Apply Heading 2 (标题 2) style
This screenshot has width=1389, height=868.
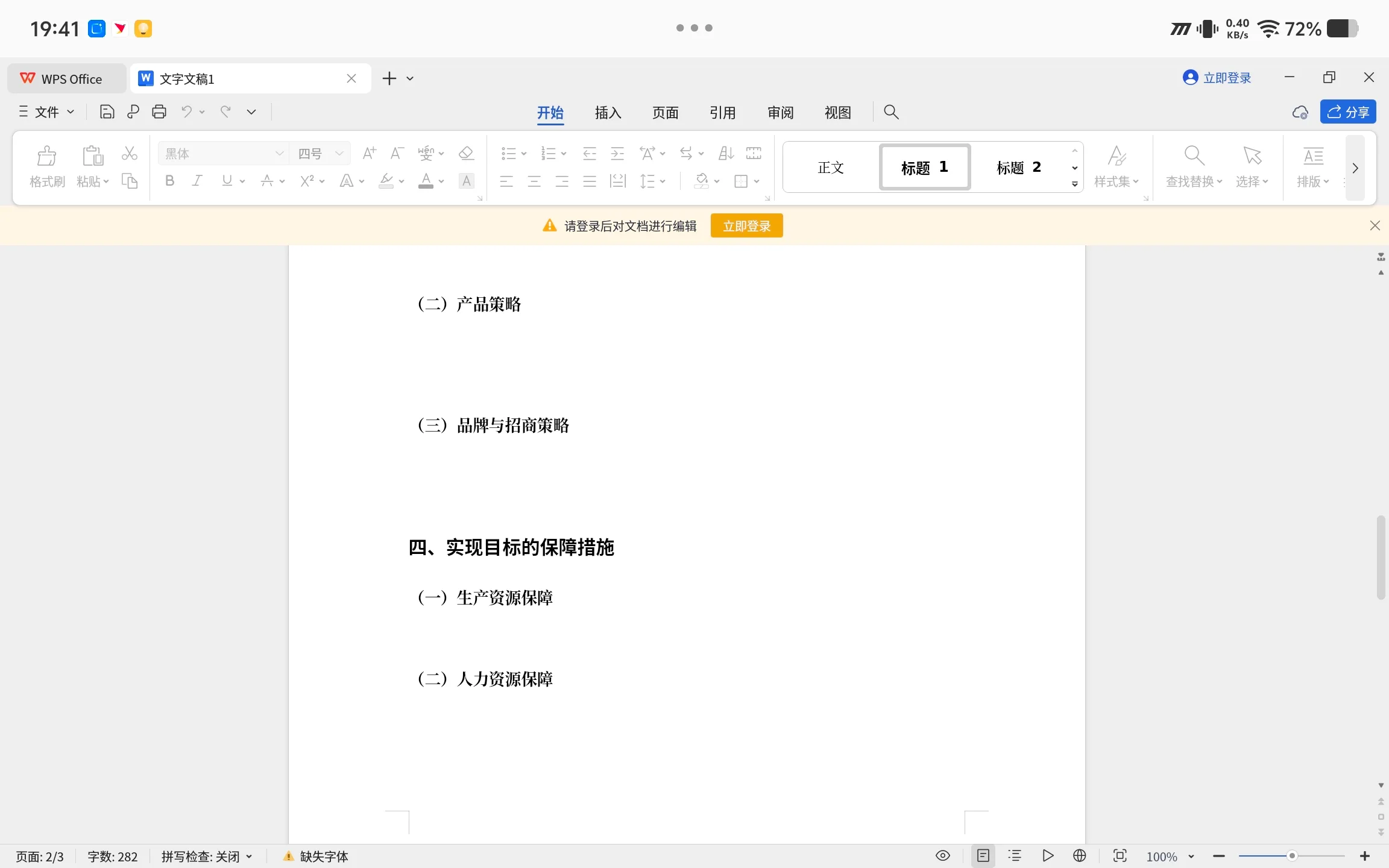pyautogui.click(x=1018, y=168)
